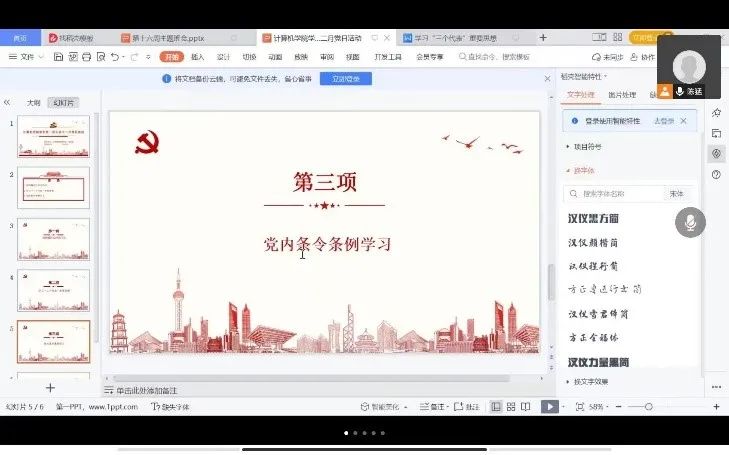Click the undo arrow in the toolbar
Image resolution: width=729 pixels, height=455 pixels.
116,58
